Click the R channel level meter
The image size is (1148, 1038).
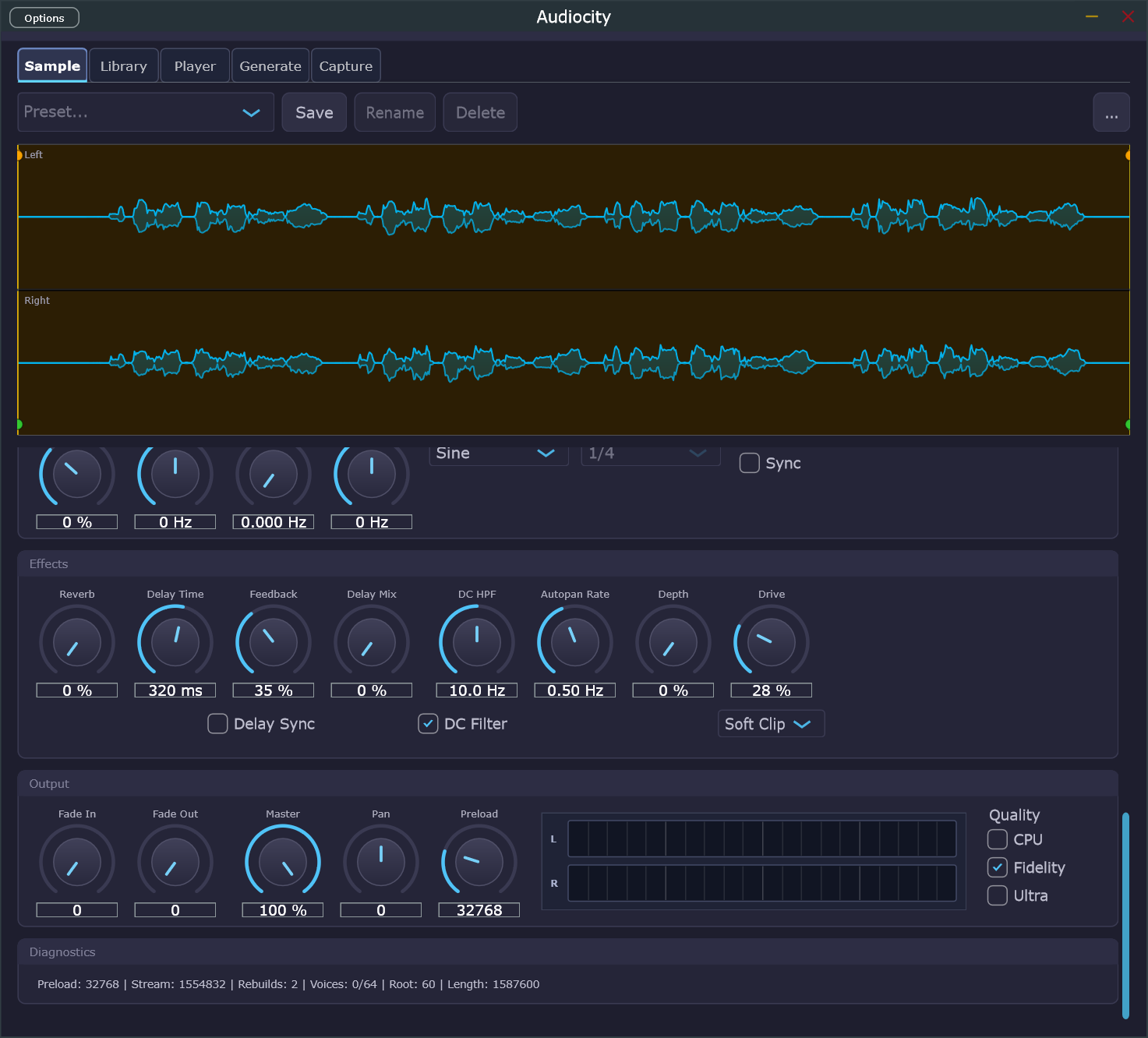762,883
